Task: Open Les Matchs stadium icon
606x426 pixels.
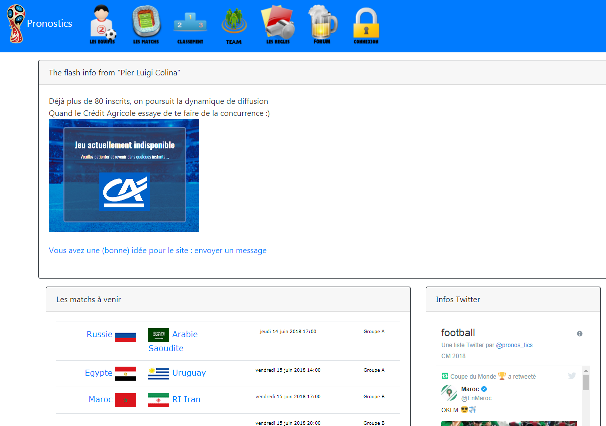Action: [x=146, y=24]
